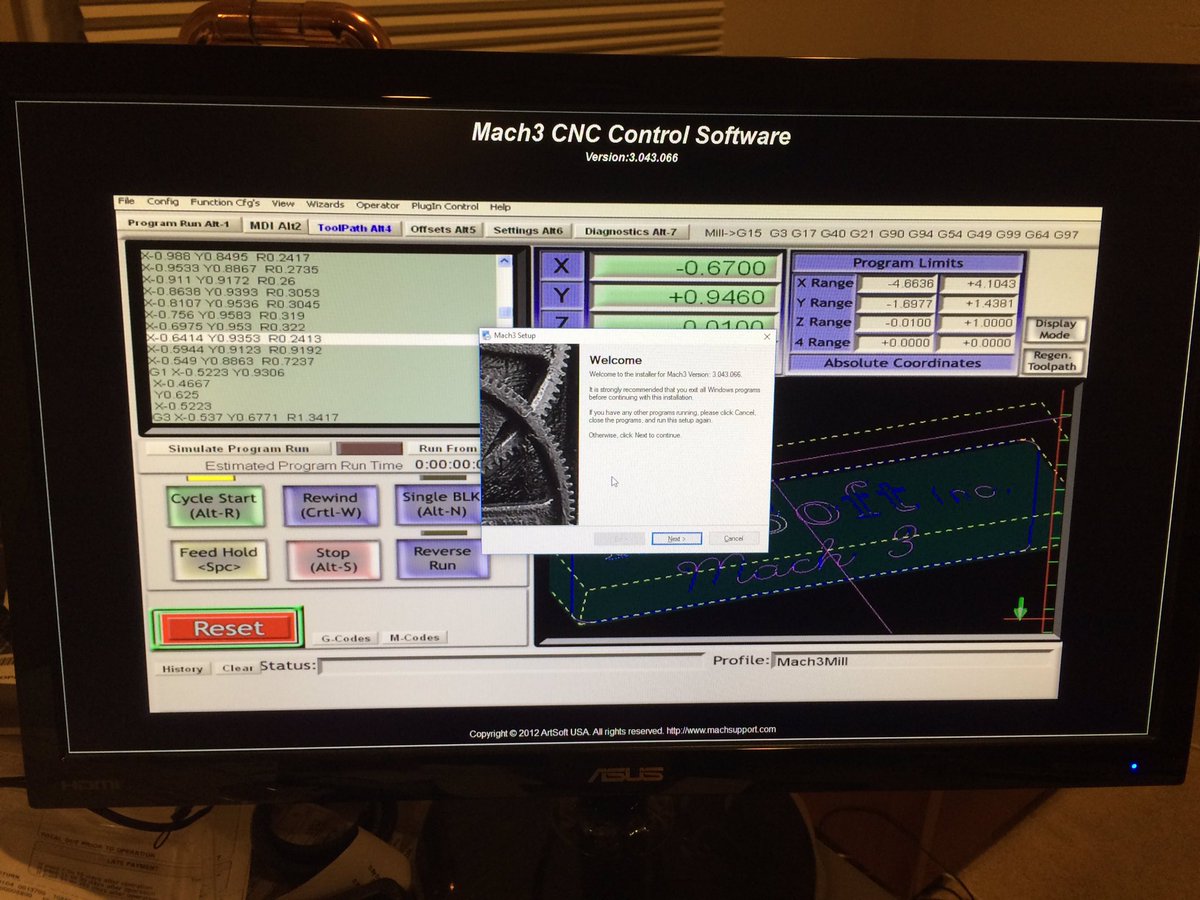Screen dimensions: 1200x900
Task: Click Rewind (Ctrl-W)
Action: point(330,506)
